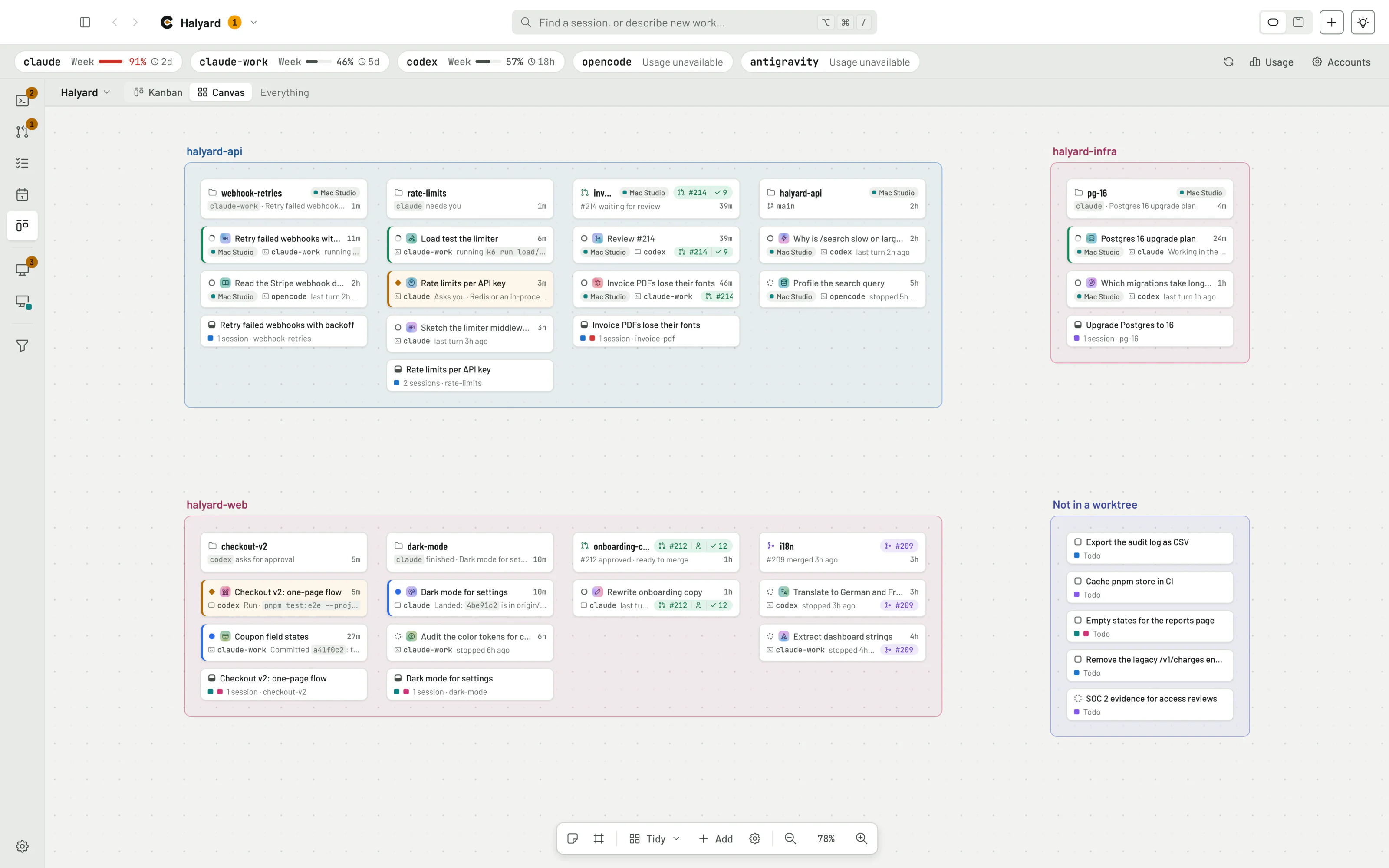Check off Remove the legacy /v1/charges task
The image size is (1389, 868).
pos(1078,660)
